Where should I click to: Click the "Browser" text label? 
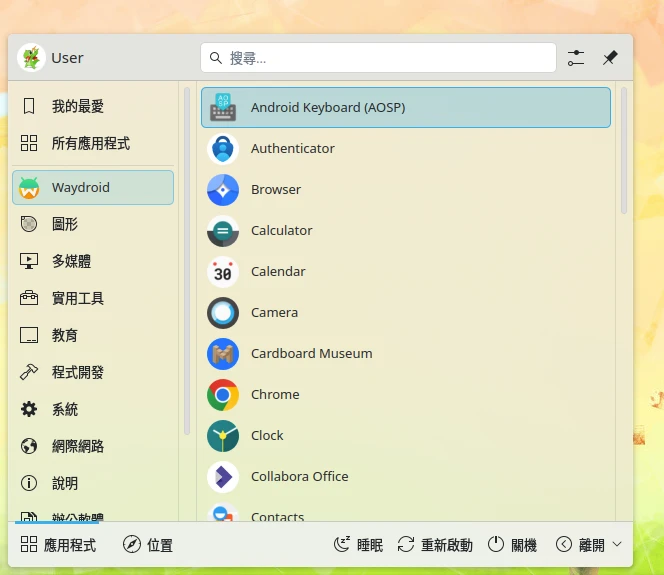tap(276, 190)
